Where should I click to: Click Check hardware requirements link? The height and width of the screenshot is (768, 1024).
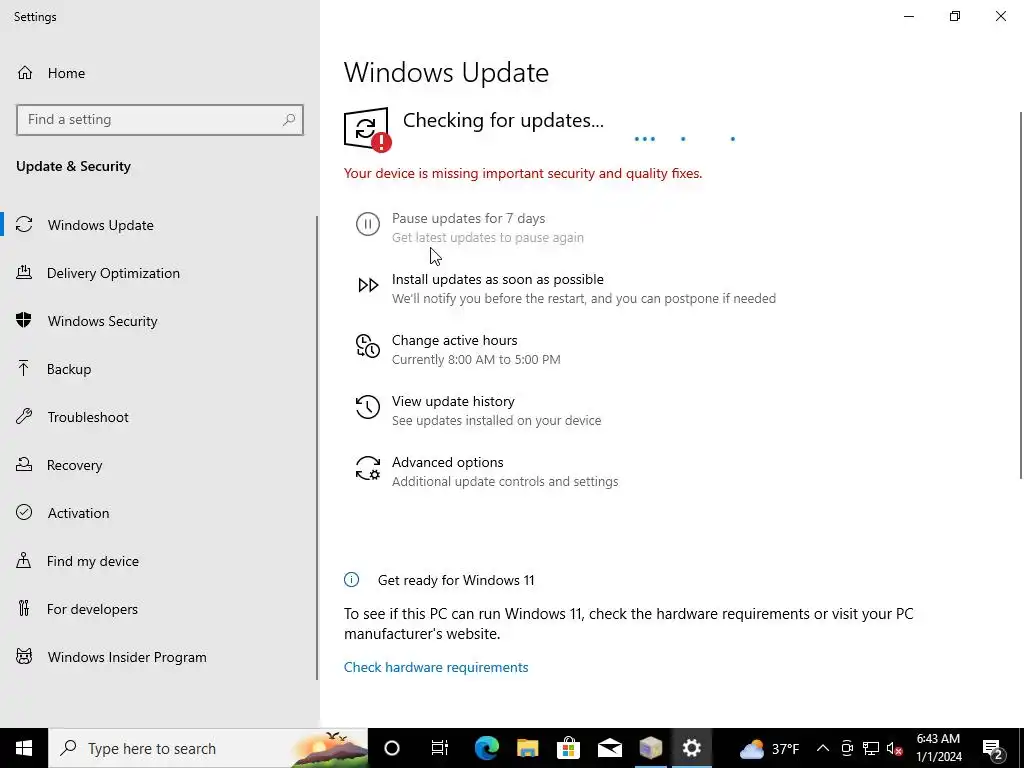tap(436, 667)
